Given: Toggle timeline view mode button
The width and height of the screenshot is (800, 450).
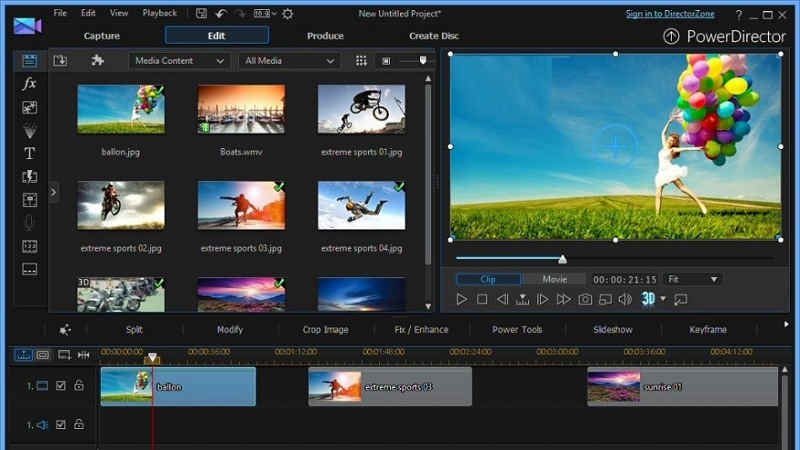Looking at the screenshot, I should click(x=23, y=355).
